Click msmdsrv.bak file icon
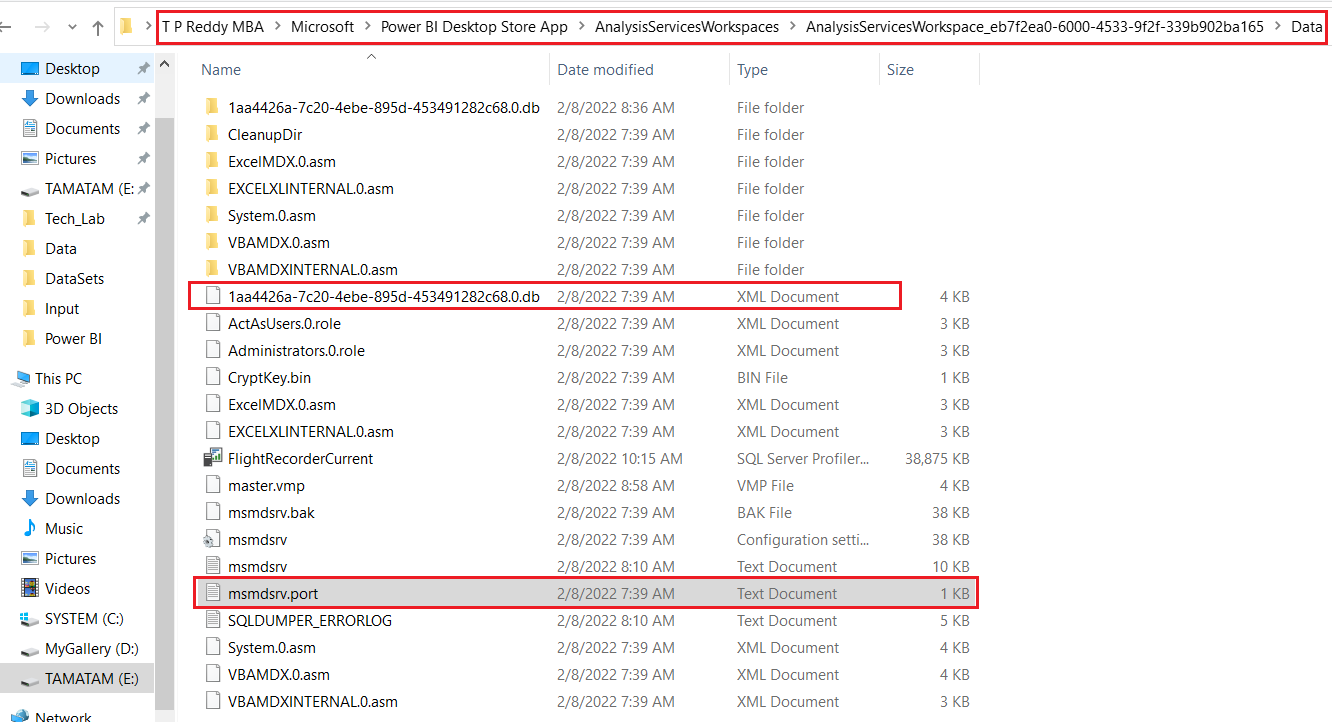Image resolution: width=1332 pixels, height=722 pixels. point(211,512)
